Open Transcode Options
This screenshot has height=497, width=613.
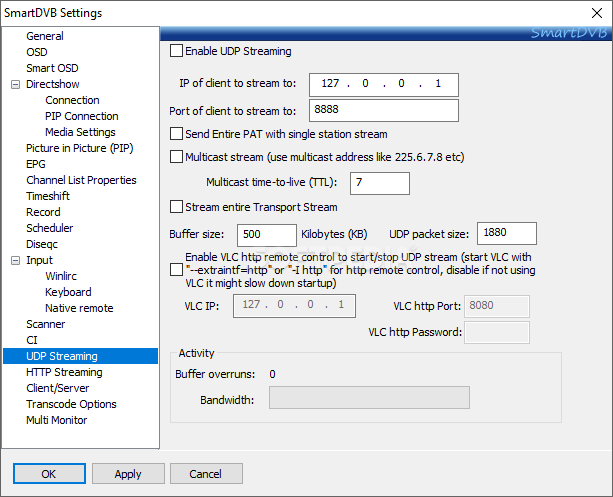pyautogui.click(x=71, y=404)
